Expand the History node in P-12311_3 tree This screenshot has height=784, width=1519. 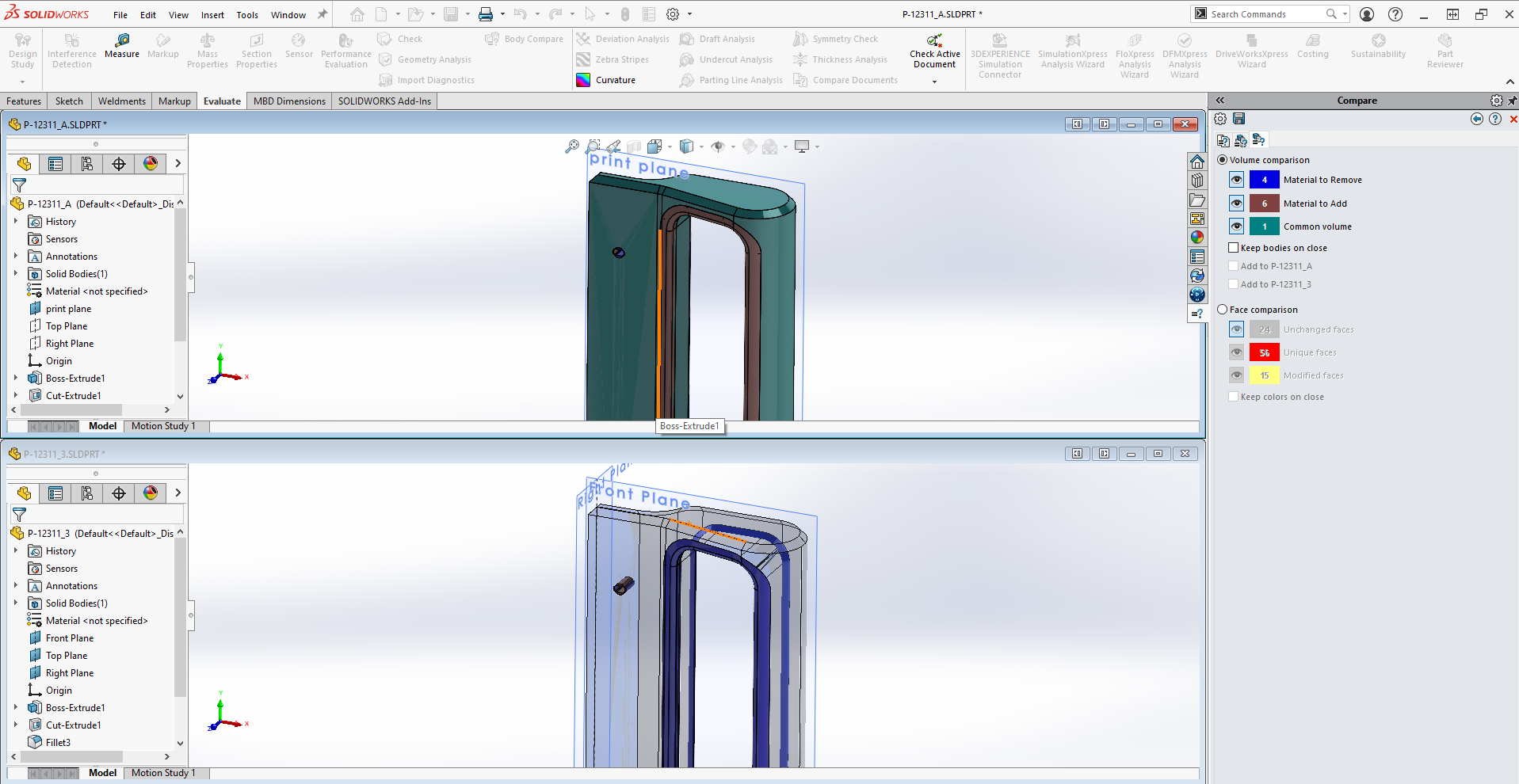16,551
